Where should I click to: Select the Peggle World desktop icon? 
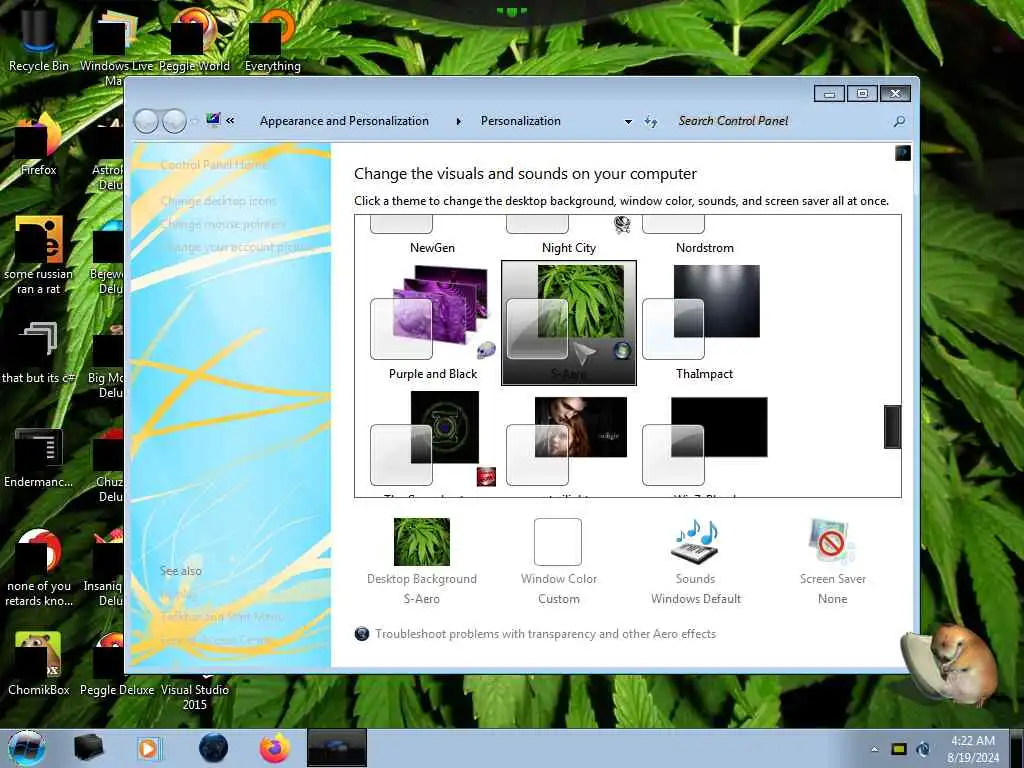click(194, 39)
